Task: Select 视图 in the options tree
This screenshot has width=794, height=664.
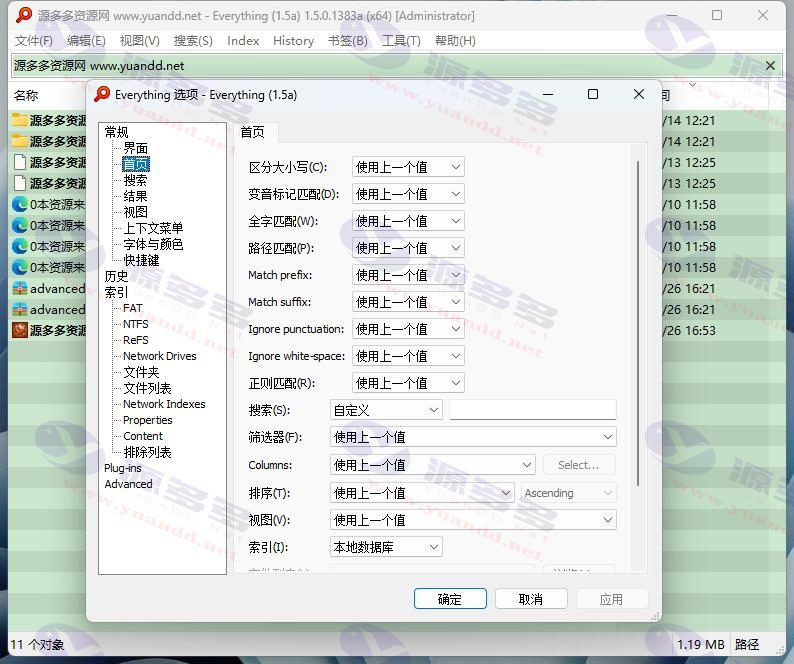Action: tap(136, 212)
